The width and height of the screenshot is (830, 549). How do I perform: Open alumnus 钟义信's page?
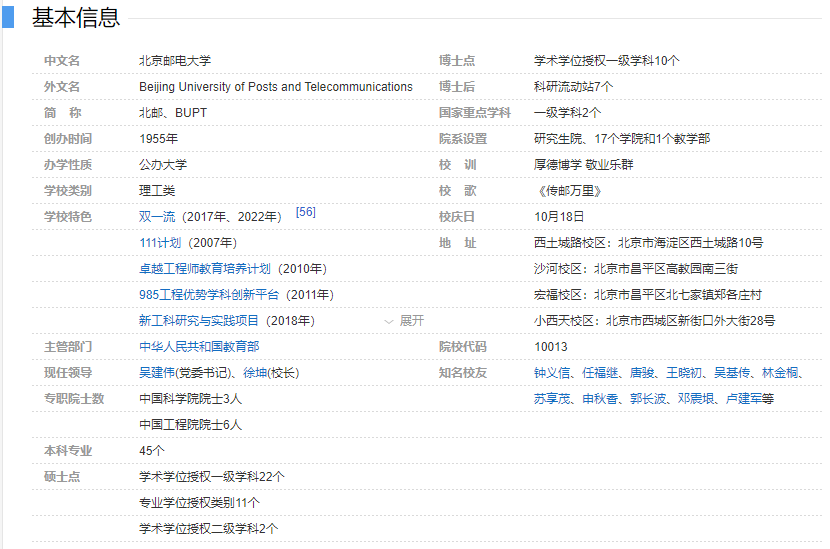pos(552,373)
